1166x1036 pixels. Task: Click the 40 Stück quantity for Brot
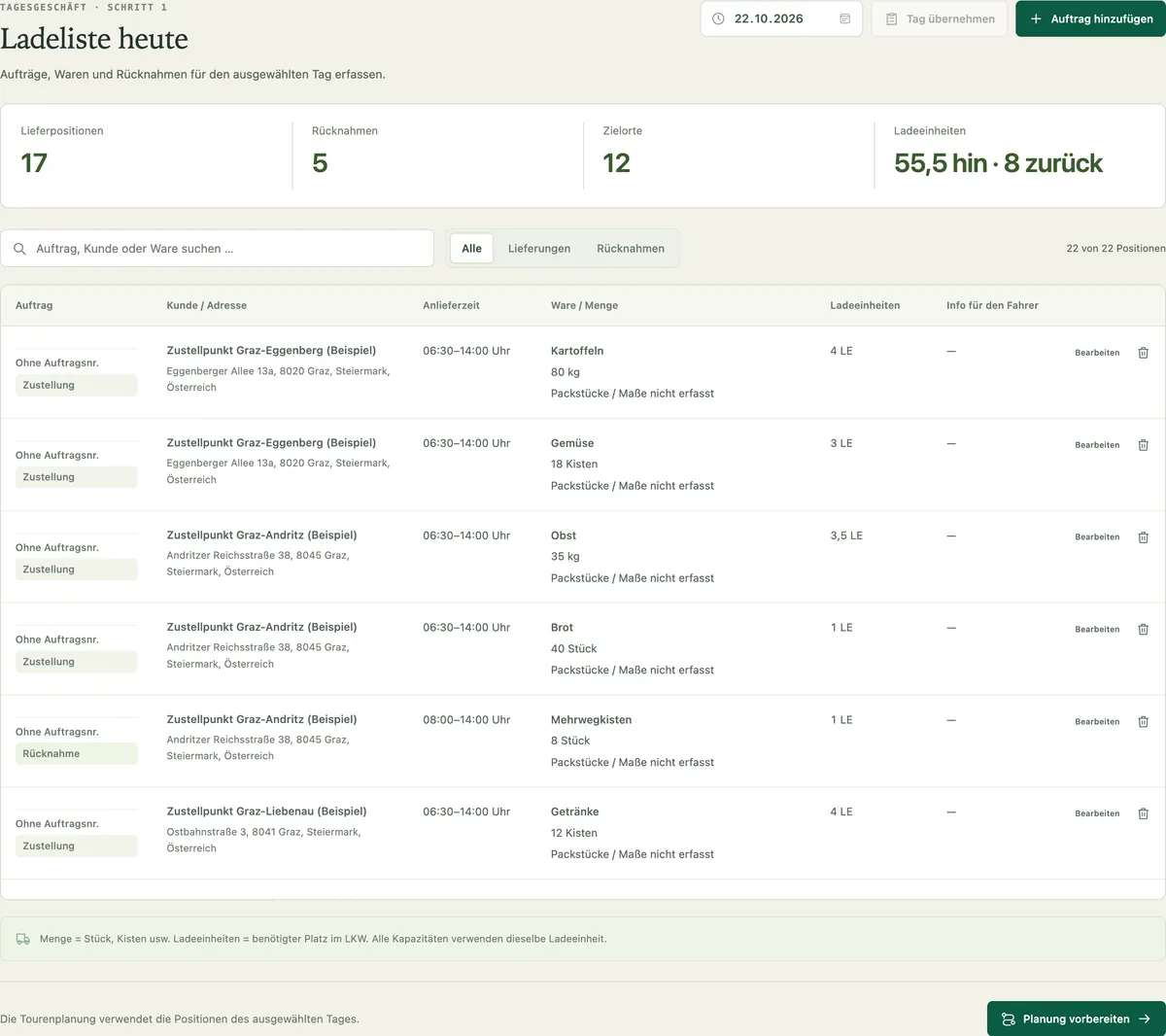click(x=573, y=649)
